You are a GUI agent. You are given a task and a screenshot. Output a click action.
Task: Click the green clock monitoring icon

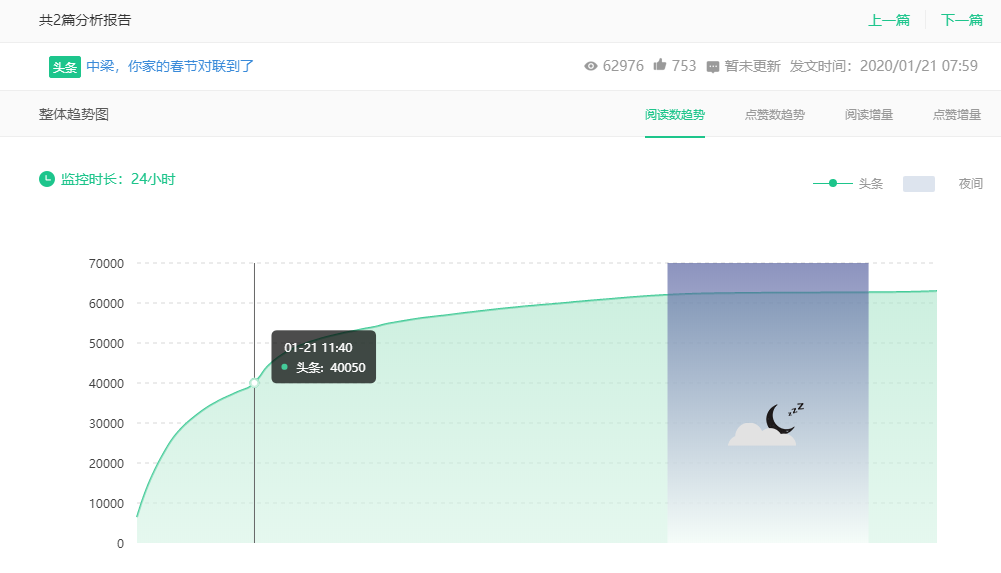(46, 179)
